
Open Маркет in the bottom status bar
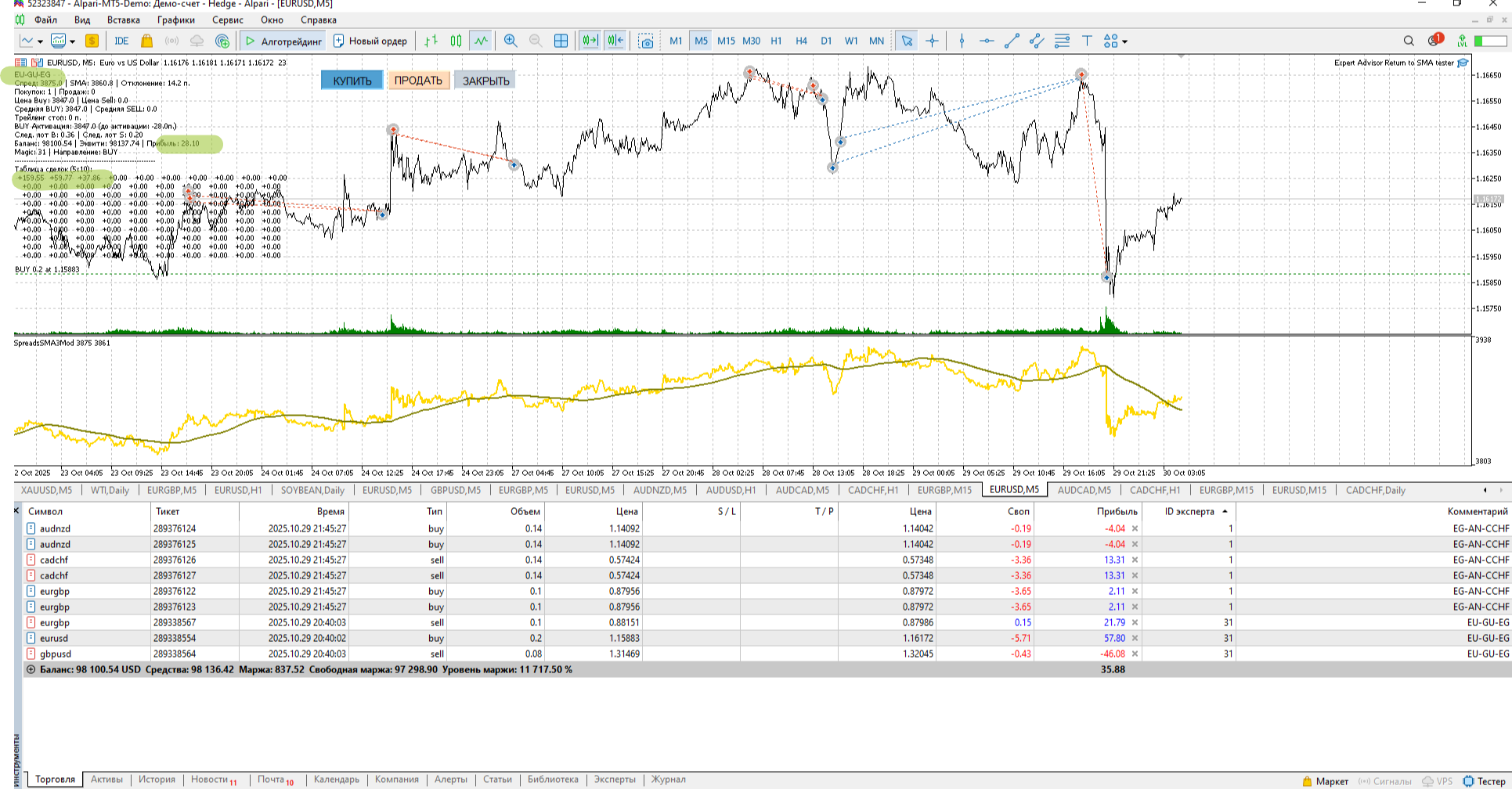tap(1325, 781)
